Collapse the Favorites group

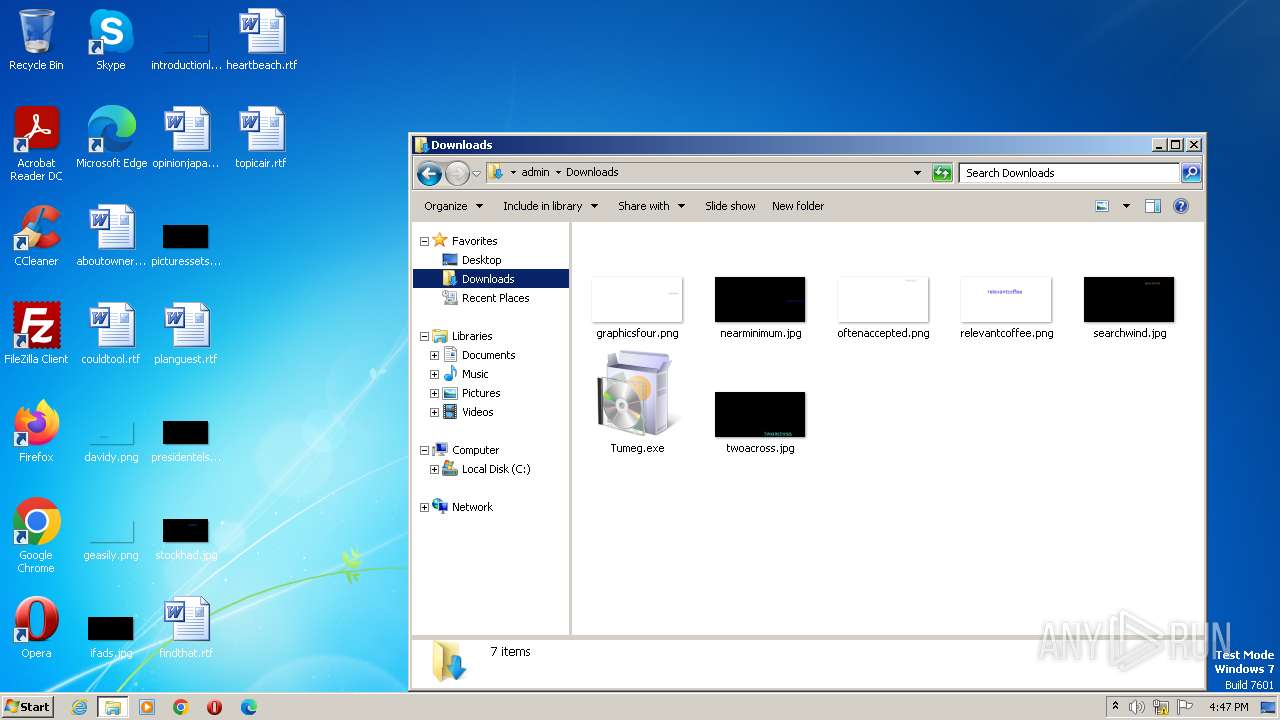424,241
